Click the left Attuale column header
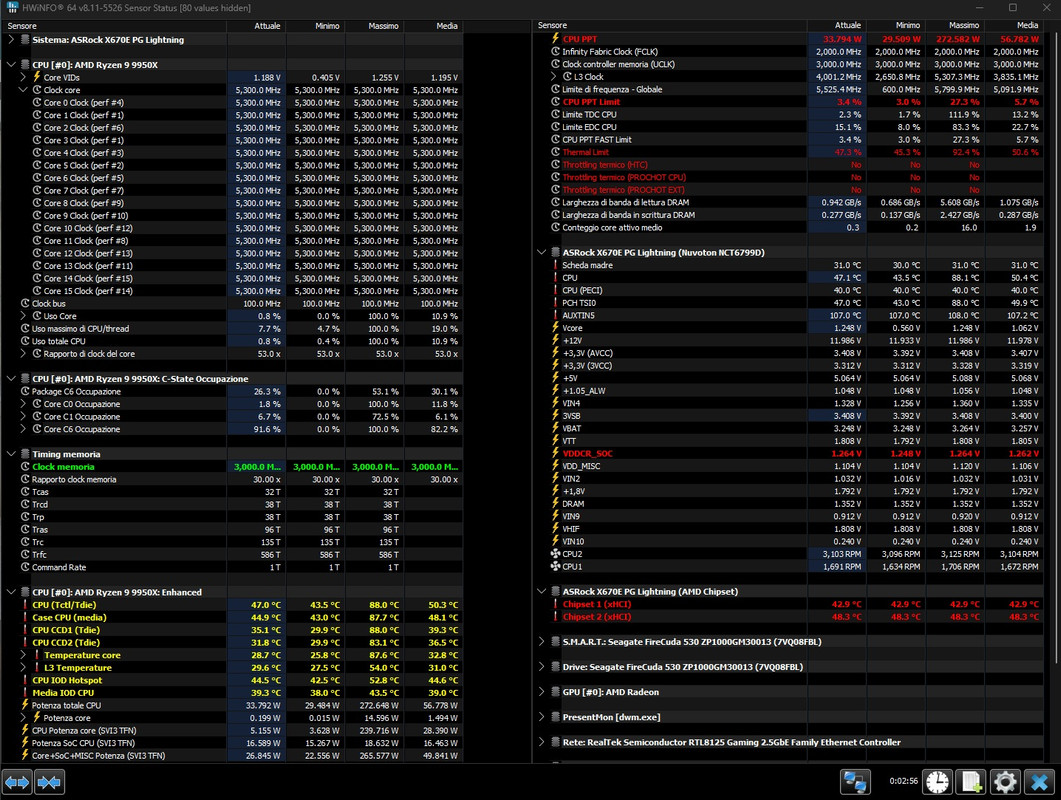This screenshot has width=1061, height=800. click(x=256, y=26)
